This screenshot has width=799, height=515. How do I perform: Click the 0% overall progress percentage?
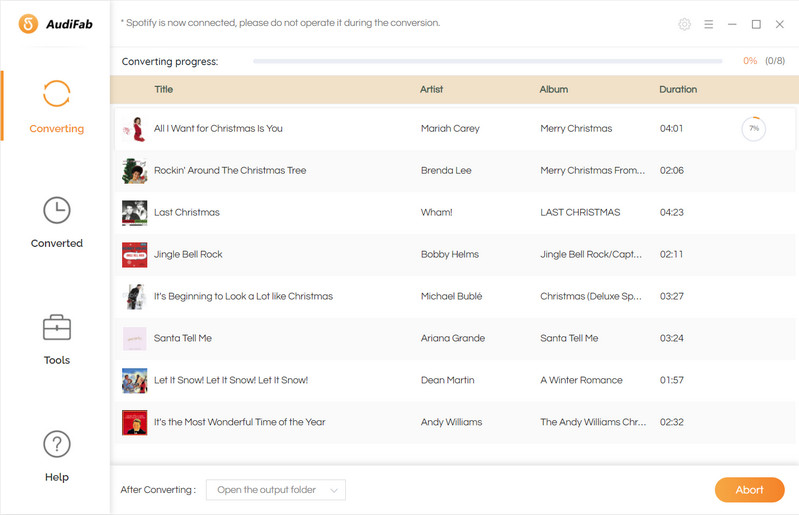coord(750,61)
